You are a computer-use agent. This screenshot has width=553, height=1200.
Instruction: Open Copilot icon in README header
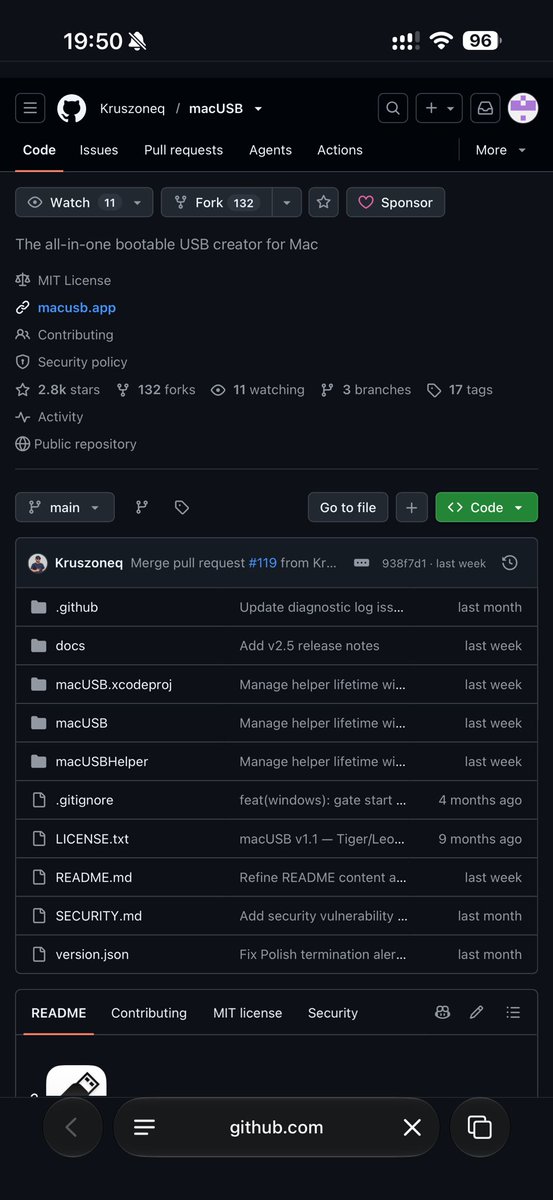point(442,1013)
